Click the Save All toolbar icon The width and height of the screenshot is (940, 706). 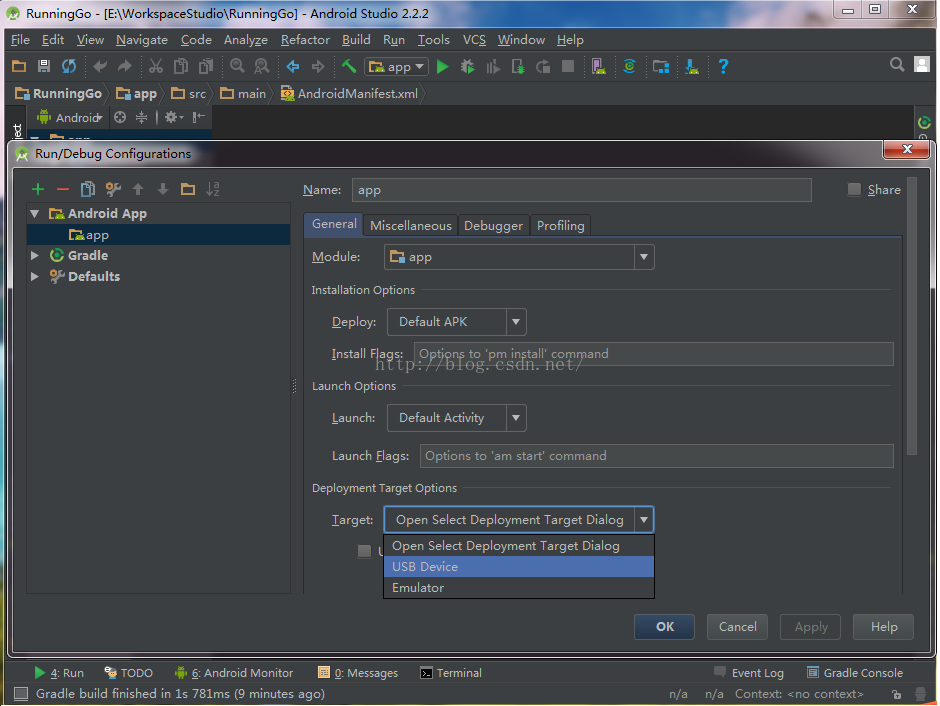44,66
